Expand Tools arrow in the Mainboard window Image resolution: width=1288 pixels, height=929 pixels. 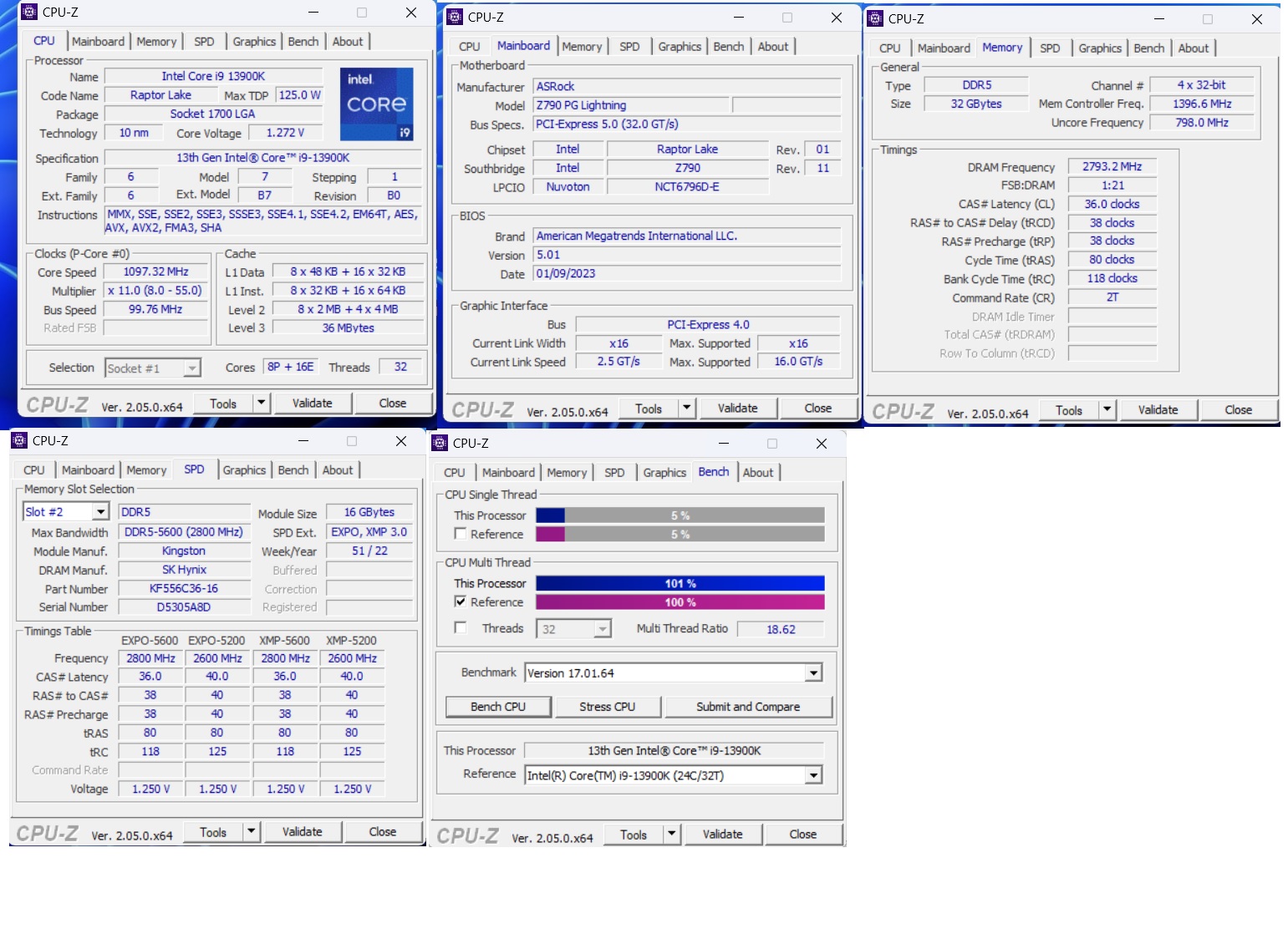coord(686,409)
